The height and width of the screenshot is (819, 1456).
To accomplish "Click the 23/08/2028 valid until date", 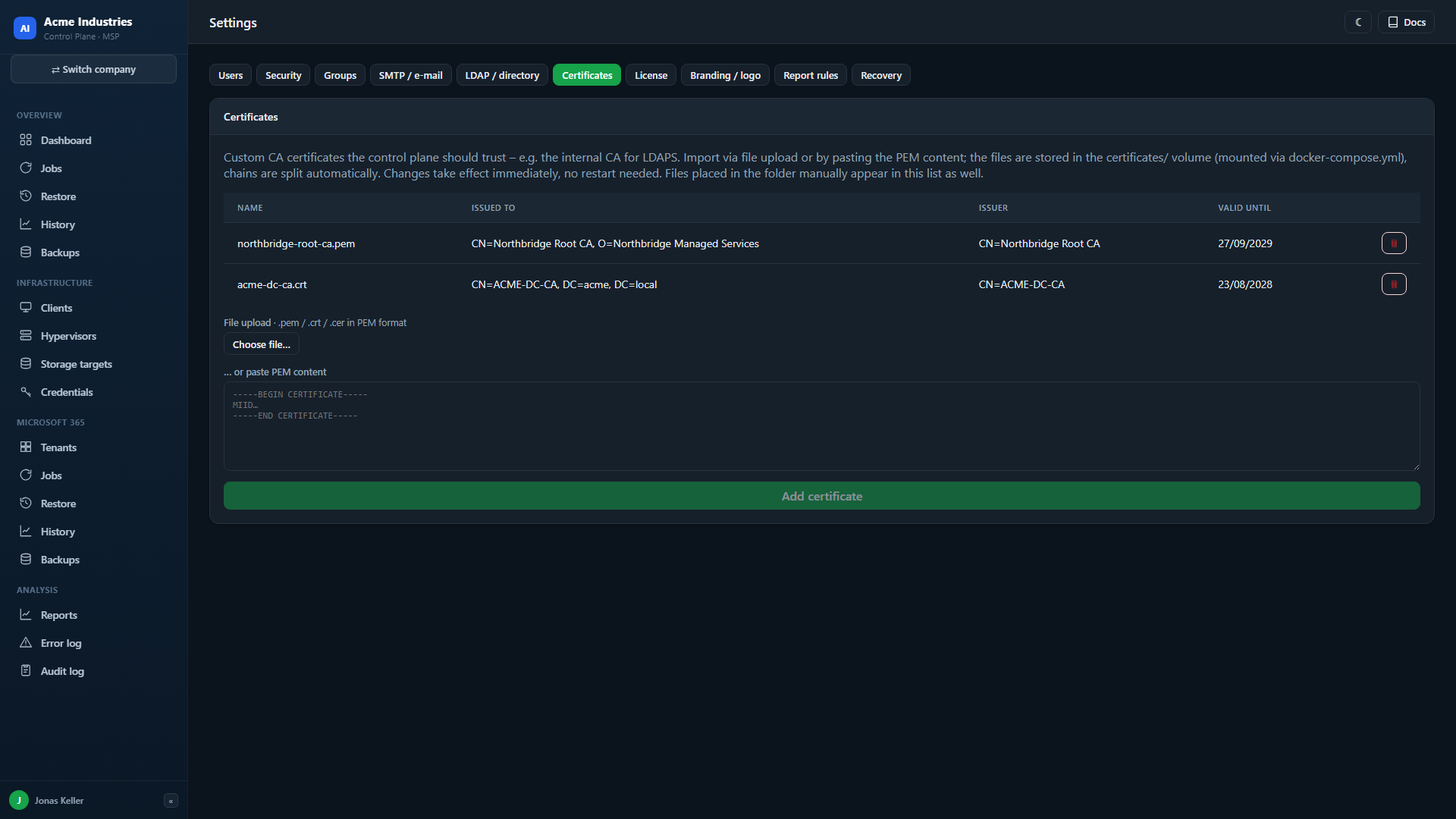I will coord(1245,284).
